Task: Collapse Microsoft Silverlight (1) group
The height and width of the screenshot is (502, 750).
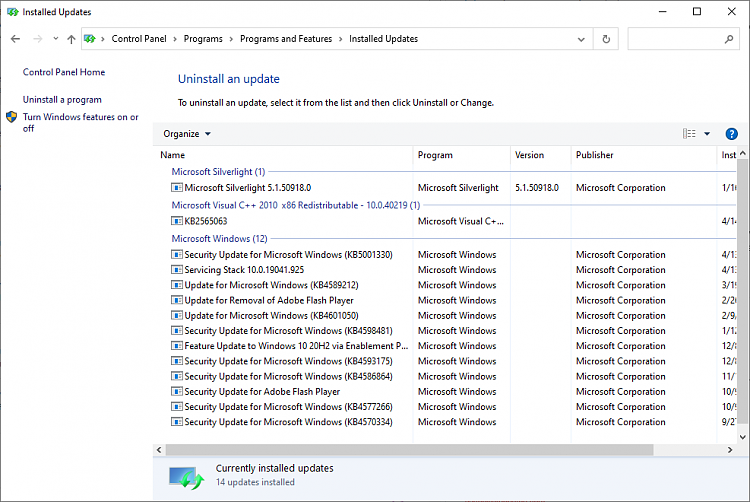Action: tap(218, 172)
